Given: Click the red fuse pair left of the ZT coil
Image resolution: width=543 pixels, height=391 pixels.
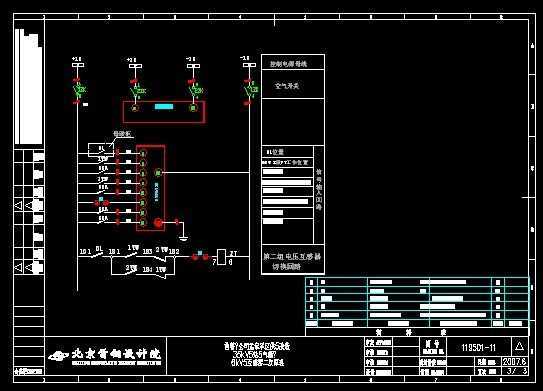Looking at the screenshot, I should [200, 257].
